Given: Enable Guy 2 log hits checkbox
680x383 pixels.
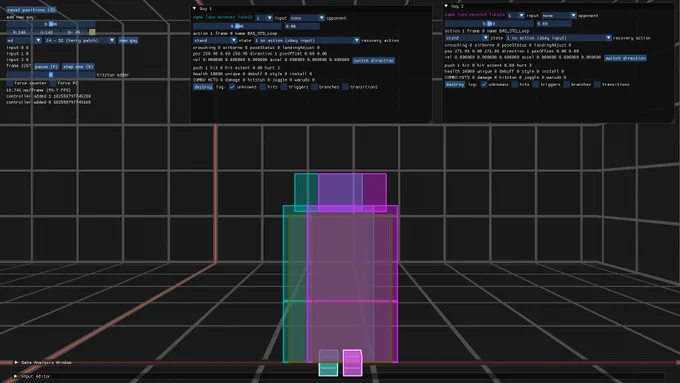Looking at the screenshot, I should tap(514, 84).
